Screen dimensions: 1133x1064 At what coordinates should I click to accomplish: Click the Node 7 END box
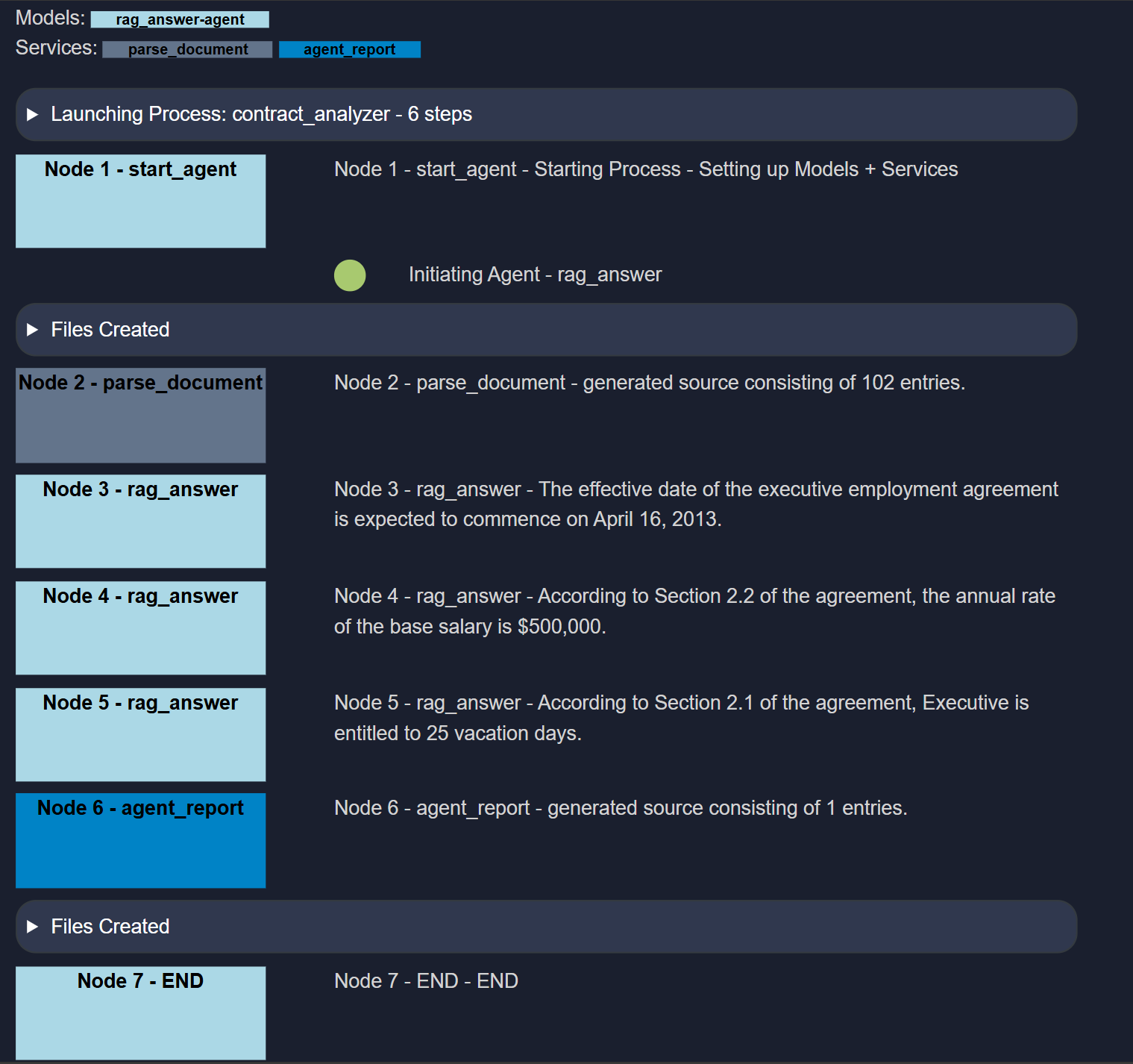point(140,1013)
